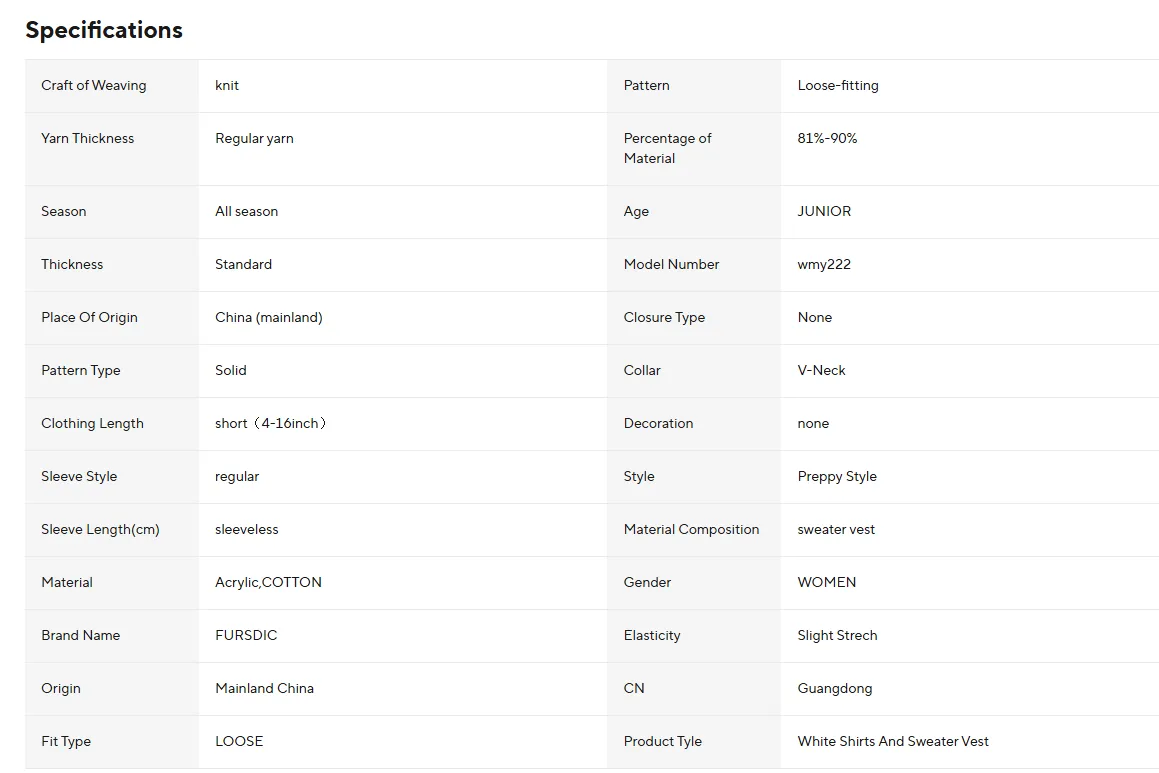Click the 'All season' value
Viewport: 1159px width, 773px height.
coord(247,211)
